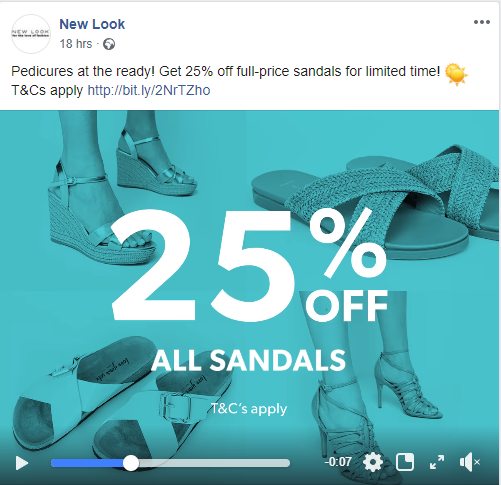Open the three-dot post options menu
Screen dimensions: 501x485
(x=482, y=22)
